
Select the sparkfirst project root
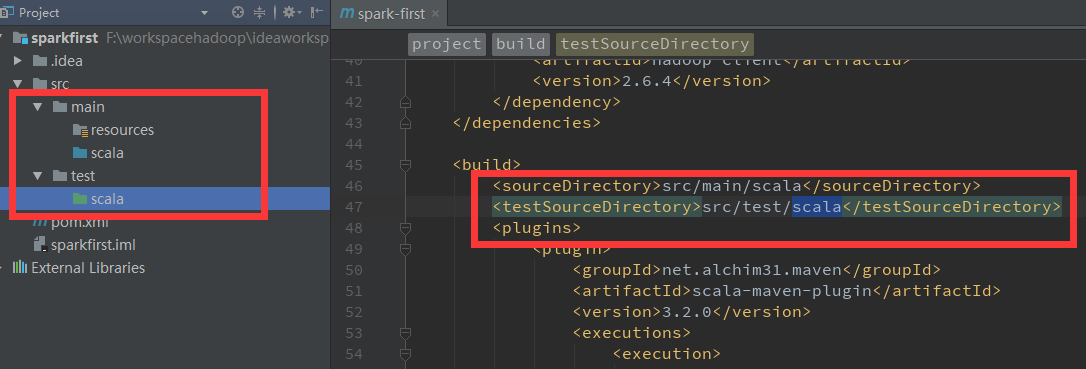65,38
